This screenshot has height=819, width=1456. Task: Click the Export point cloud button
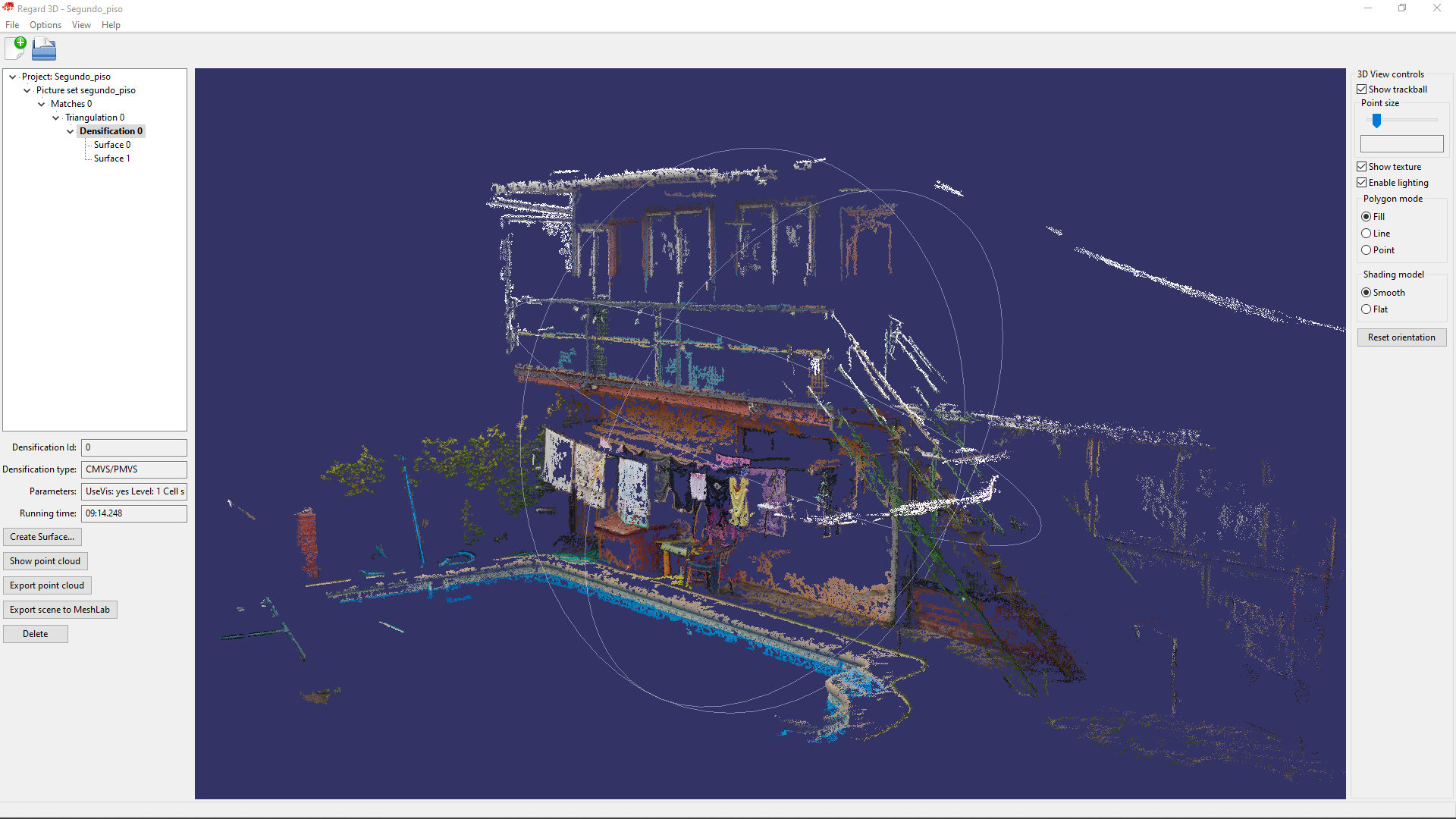pyautogui.click(x=47, y=585)
